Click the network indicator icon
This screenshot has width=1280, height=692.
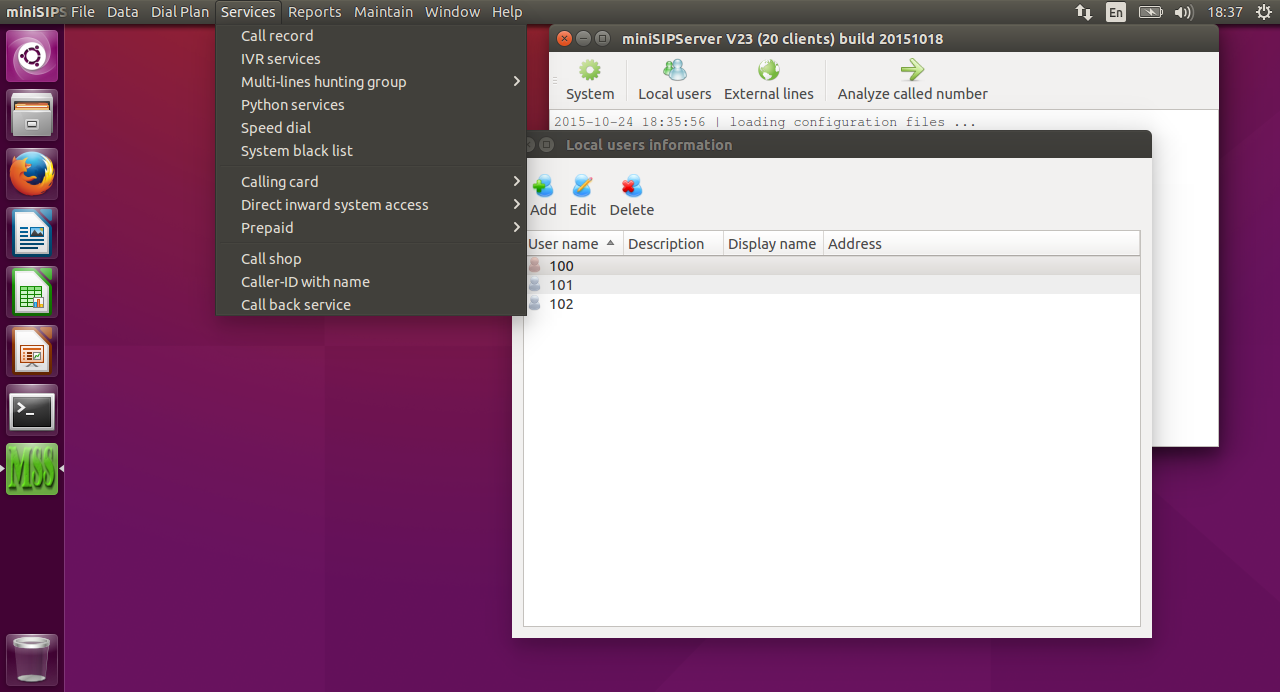1084,12
